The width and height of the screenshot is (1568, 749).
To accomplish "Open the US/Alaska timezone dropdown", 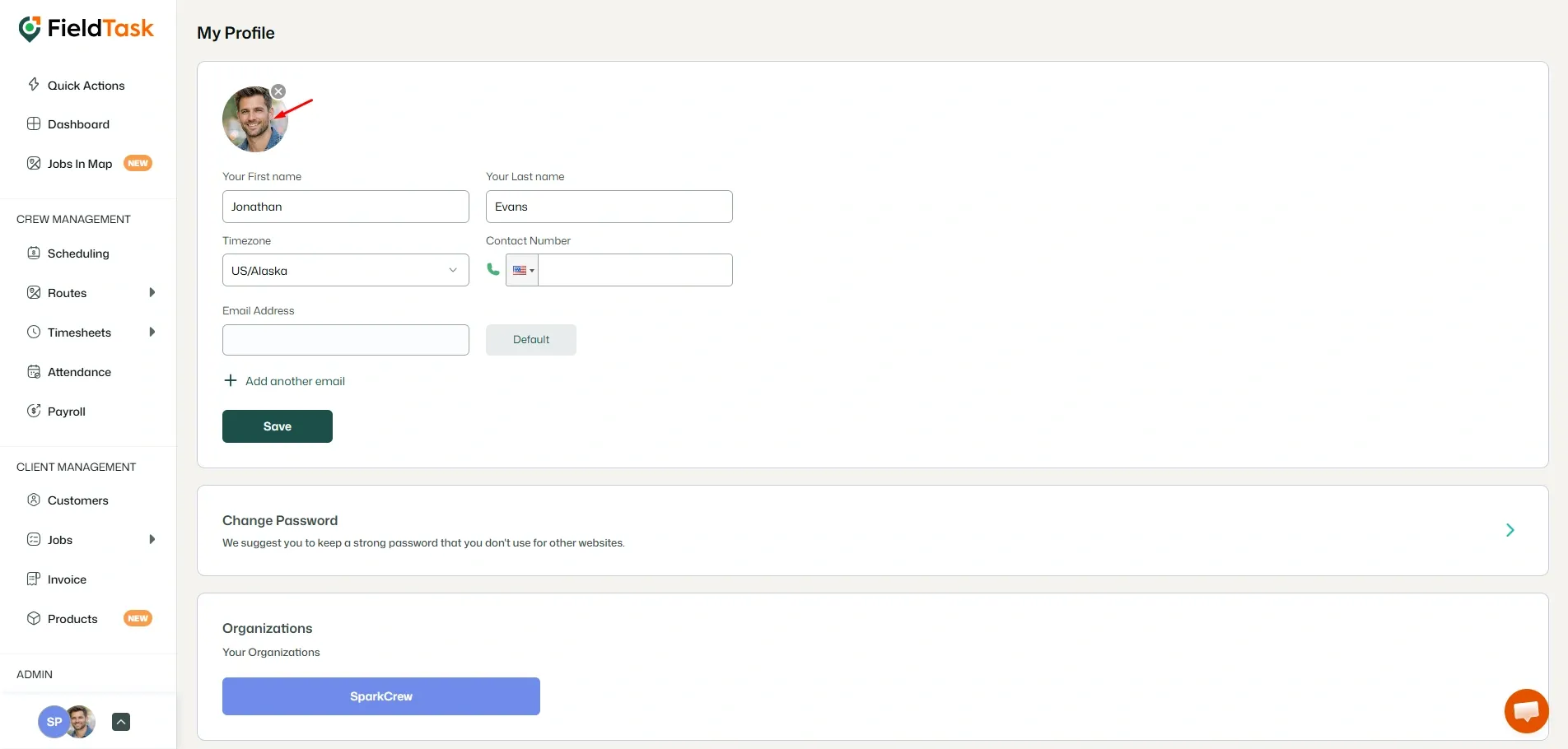I will (x=346, y=270).
